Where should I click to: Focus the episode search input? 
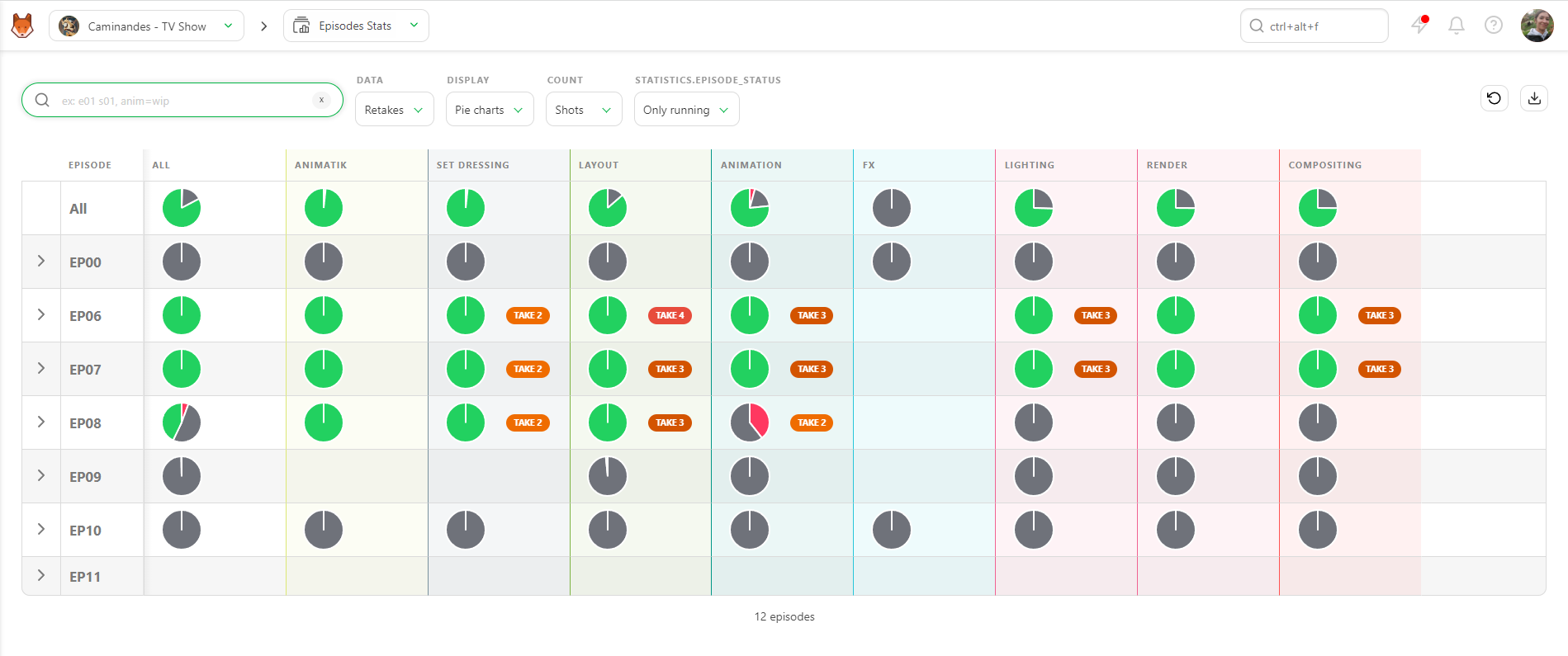click(183, 101)
